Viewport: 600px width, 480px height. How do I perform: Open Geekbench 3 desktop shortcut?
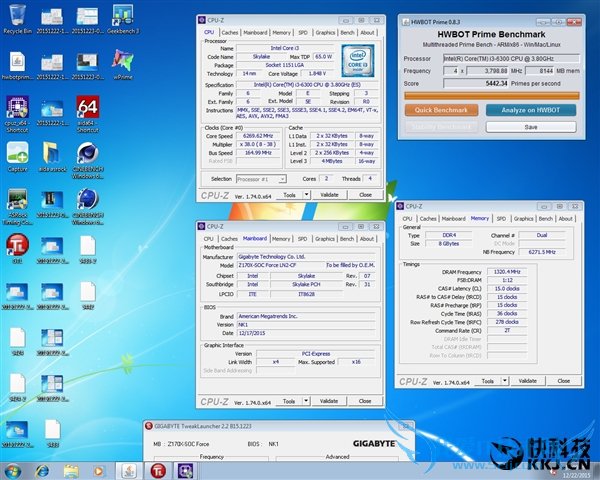123,19
